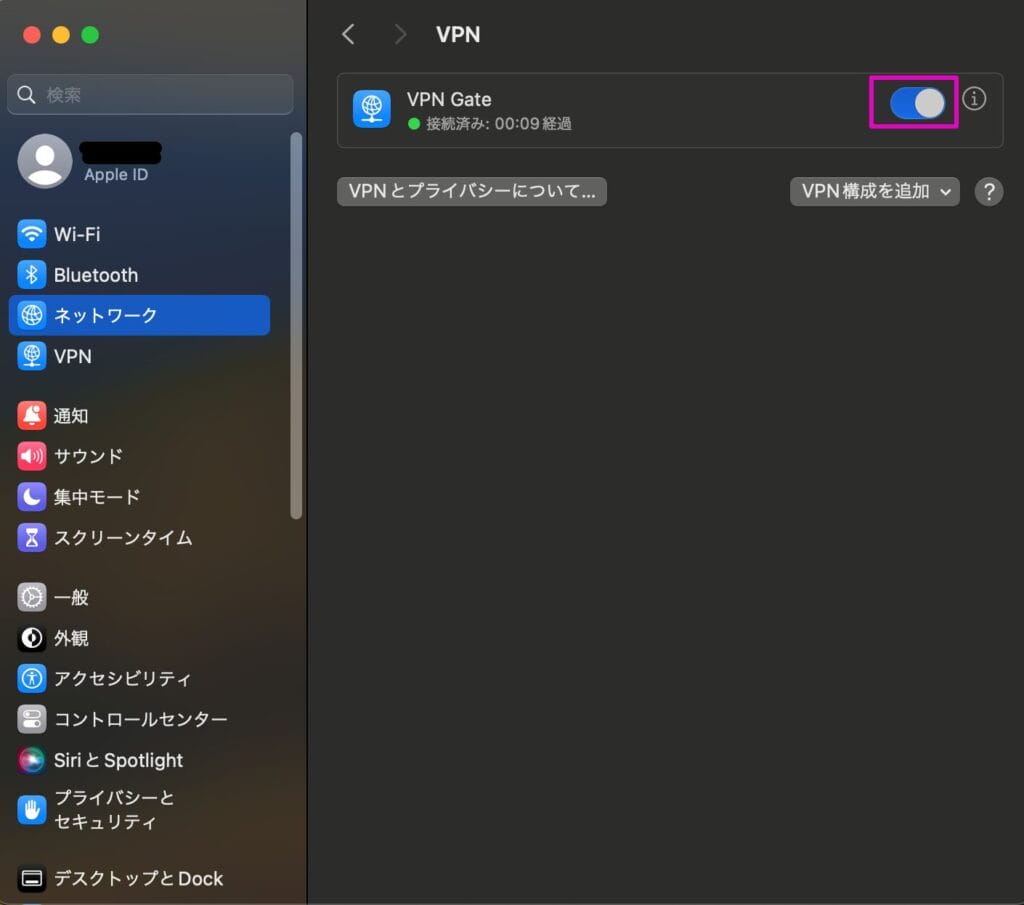Click the スクリーンタイム hourglass icon
Viewport: 1024px width, 905px height.
(31, 537)
